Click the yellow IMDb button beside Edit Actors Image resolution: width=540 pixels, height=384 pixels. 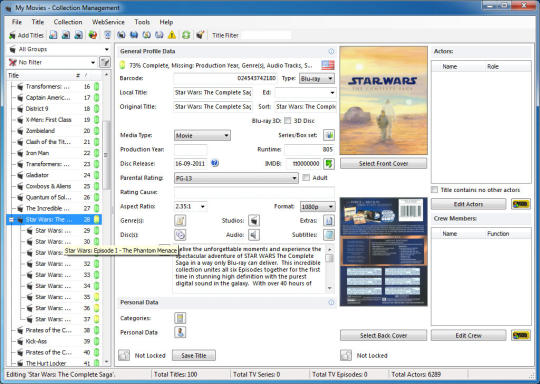click(x=520, y=204)
